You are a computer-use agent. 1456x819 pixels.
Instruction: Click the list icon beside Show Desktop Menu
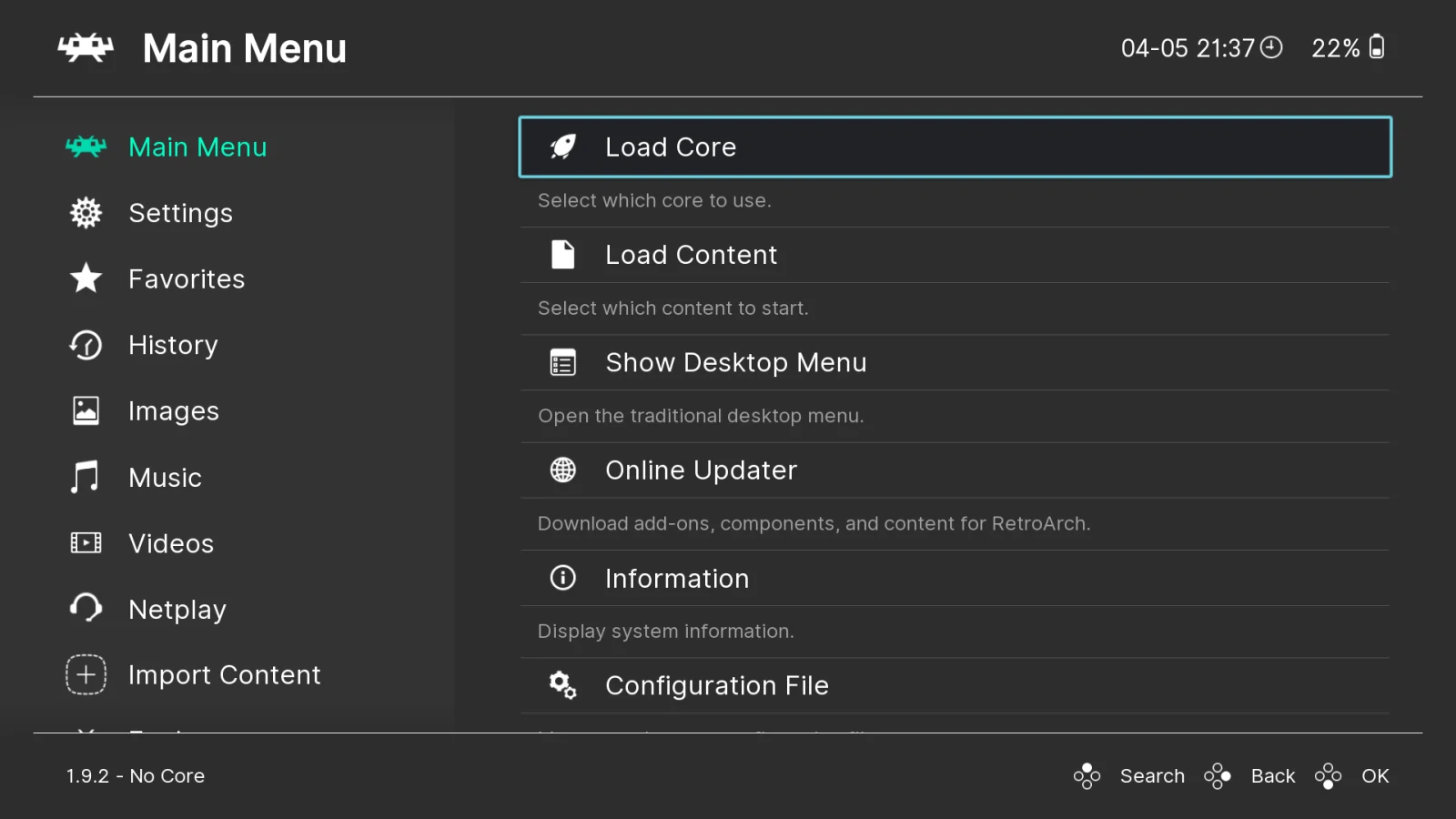click(x=562, y=361)
